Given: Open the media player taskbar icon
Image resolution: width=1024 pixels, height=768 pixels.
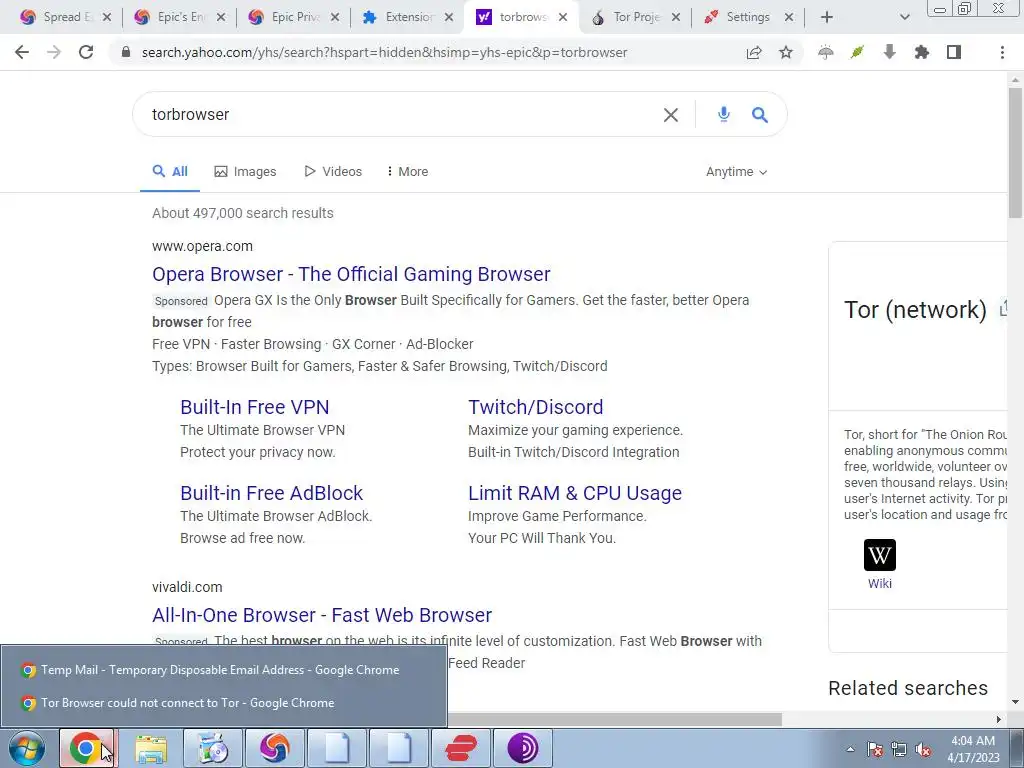Looking at the screenshot, I should pyautogui.click(x=213, y=748).
